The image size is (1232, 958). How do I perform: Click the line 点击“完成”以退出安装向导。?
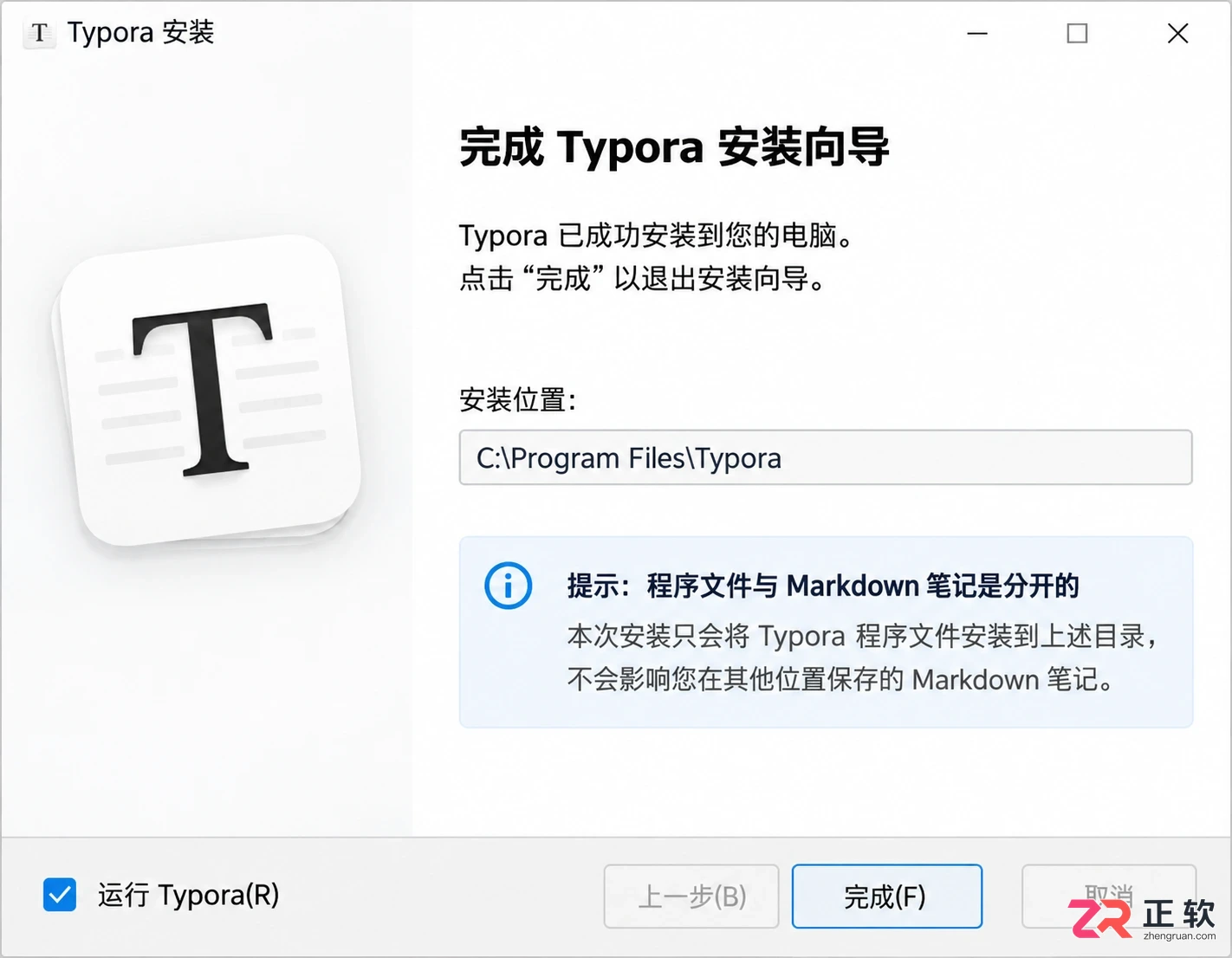643,279
